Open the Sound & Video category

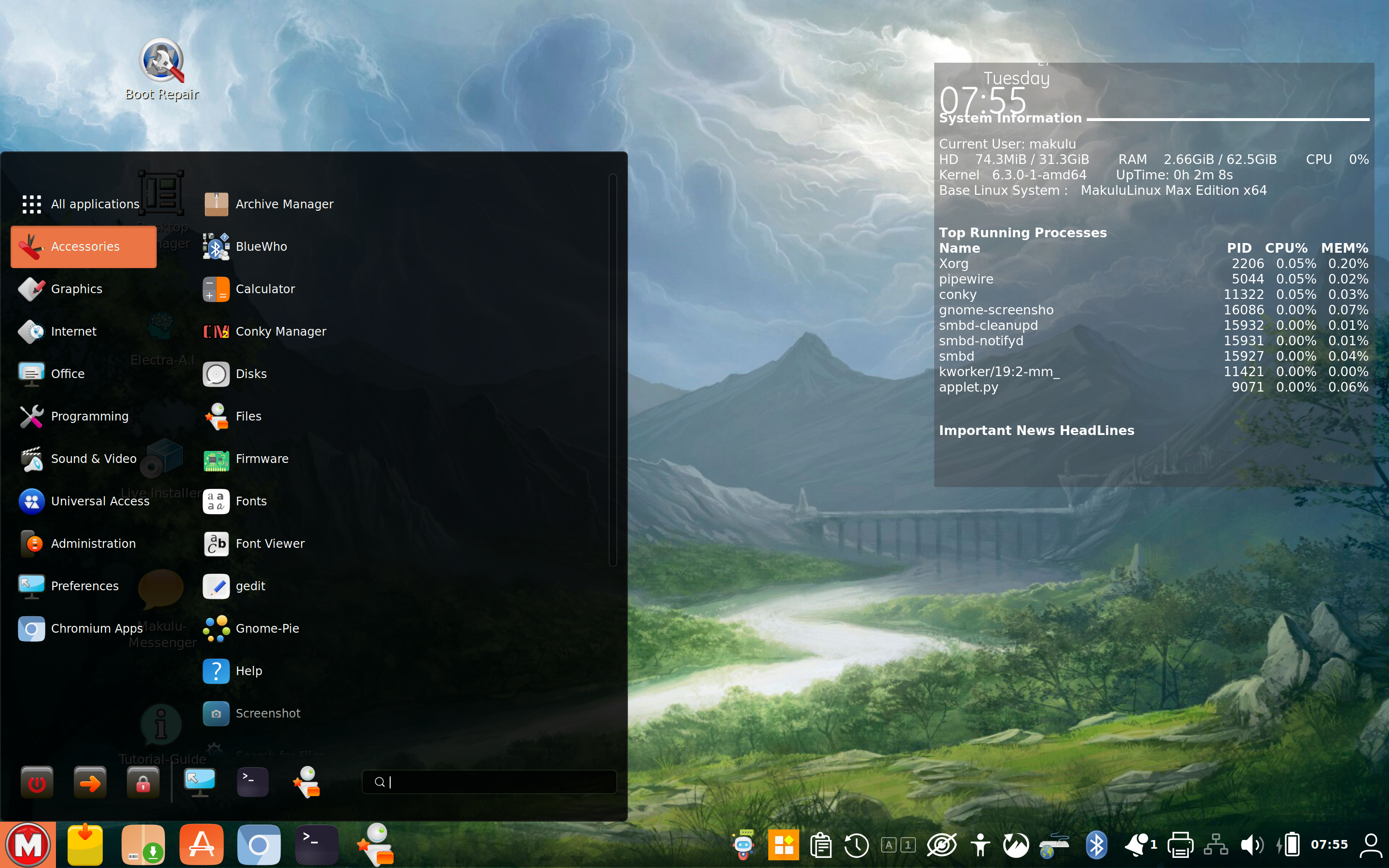84,459
